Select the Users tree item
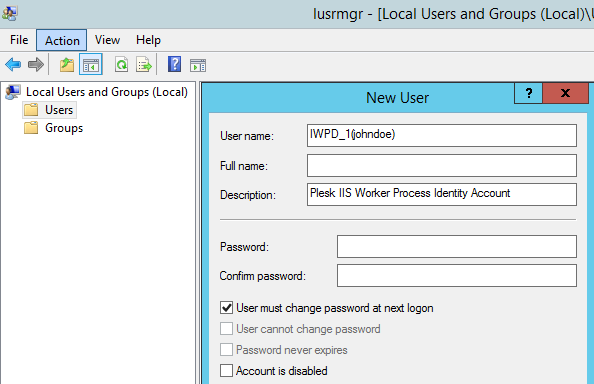The height and width of the screenshot is (384, 594). point(59,110)
